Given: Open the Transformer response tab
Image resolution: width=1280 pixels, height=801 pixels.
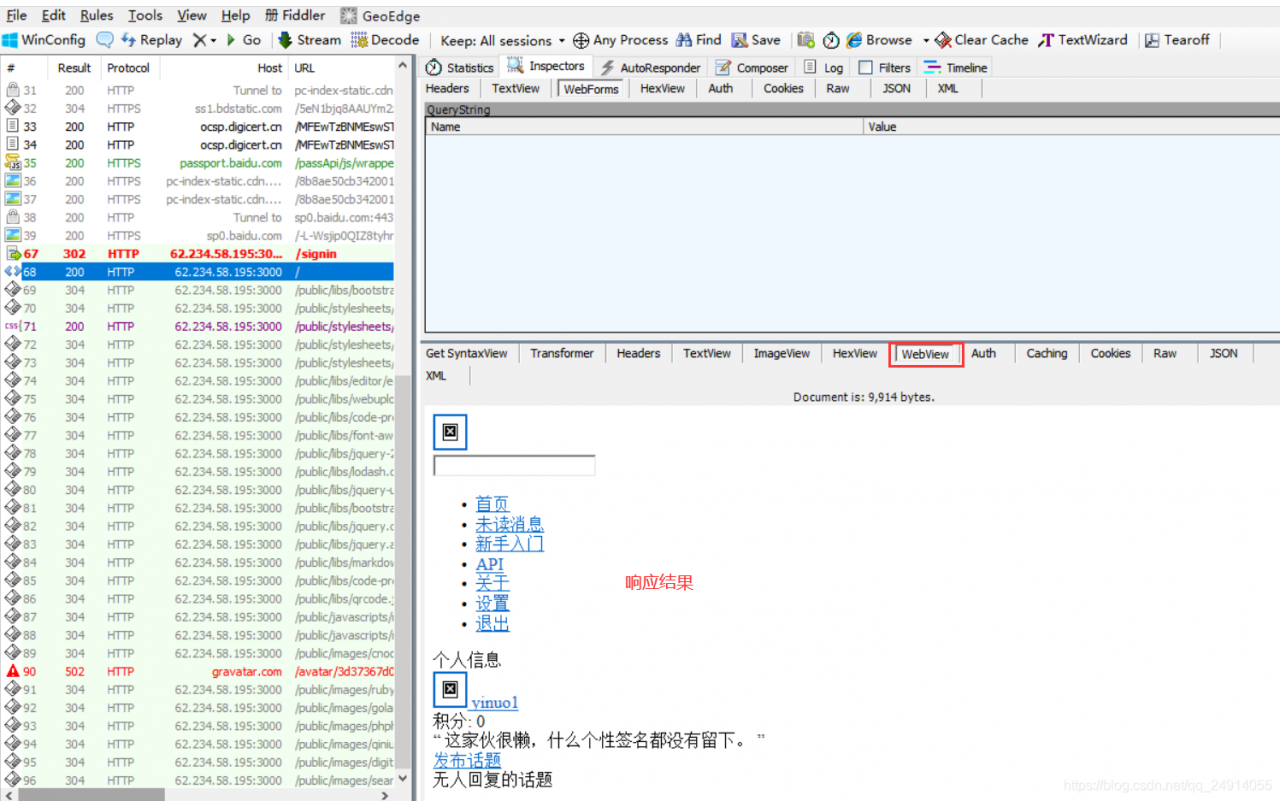Looking at the screenshot, I should [562, 353].
